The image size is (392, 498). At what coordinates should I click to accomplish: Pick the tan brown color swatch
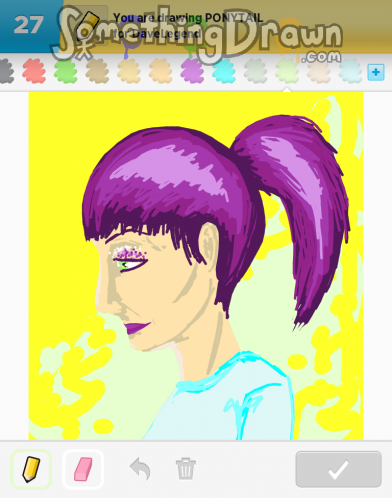tap(97, 71)
